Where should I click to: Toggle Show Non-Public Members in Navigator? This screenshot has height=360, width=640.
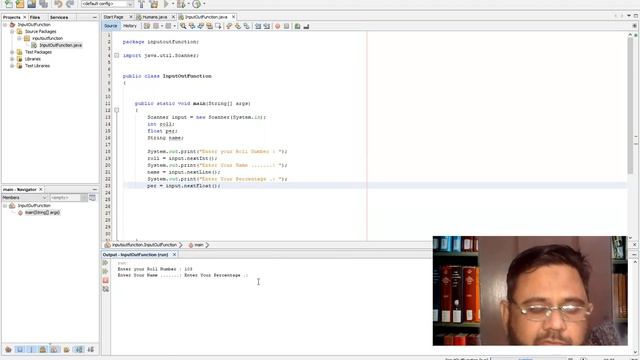(43, 349)
